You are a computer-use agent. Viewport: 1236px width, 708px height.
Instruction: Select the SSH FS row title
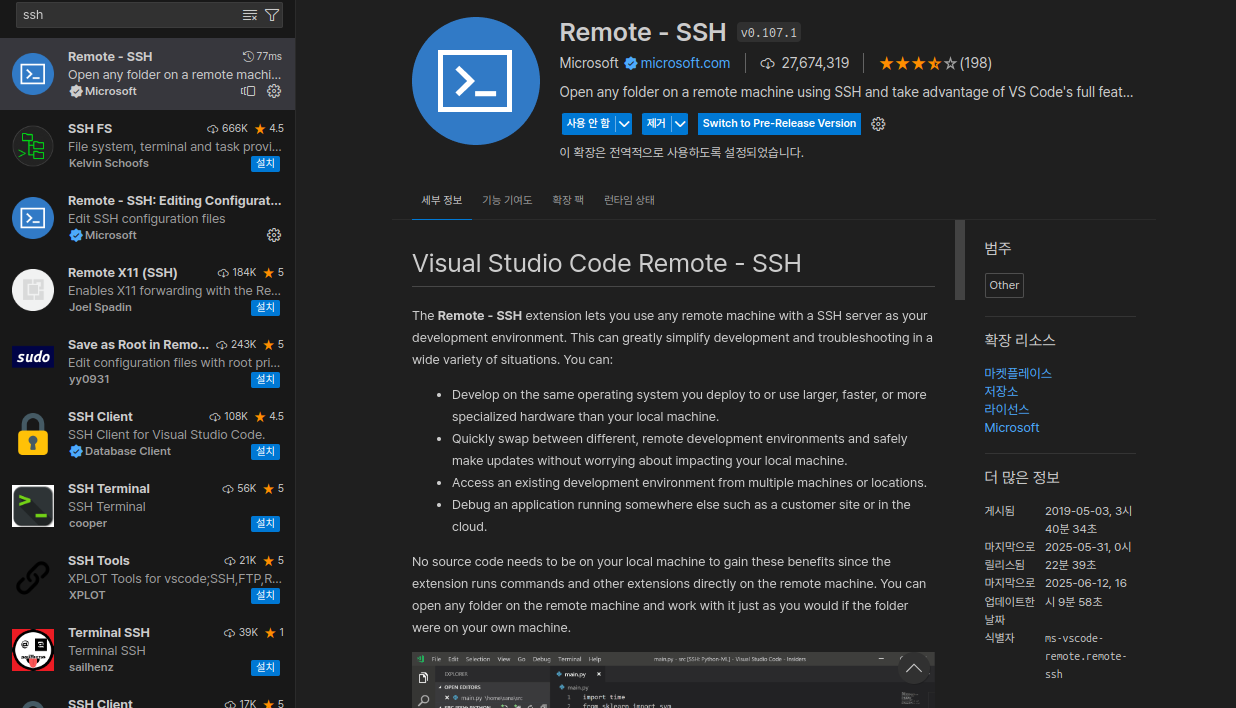pos(90,129)
